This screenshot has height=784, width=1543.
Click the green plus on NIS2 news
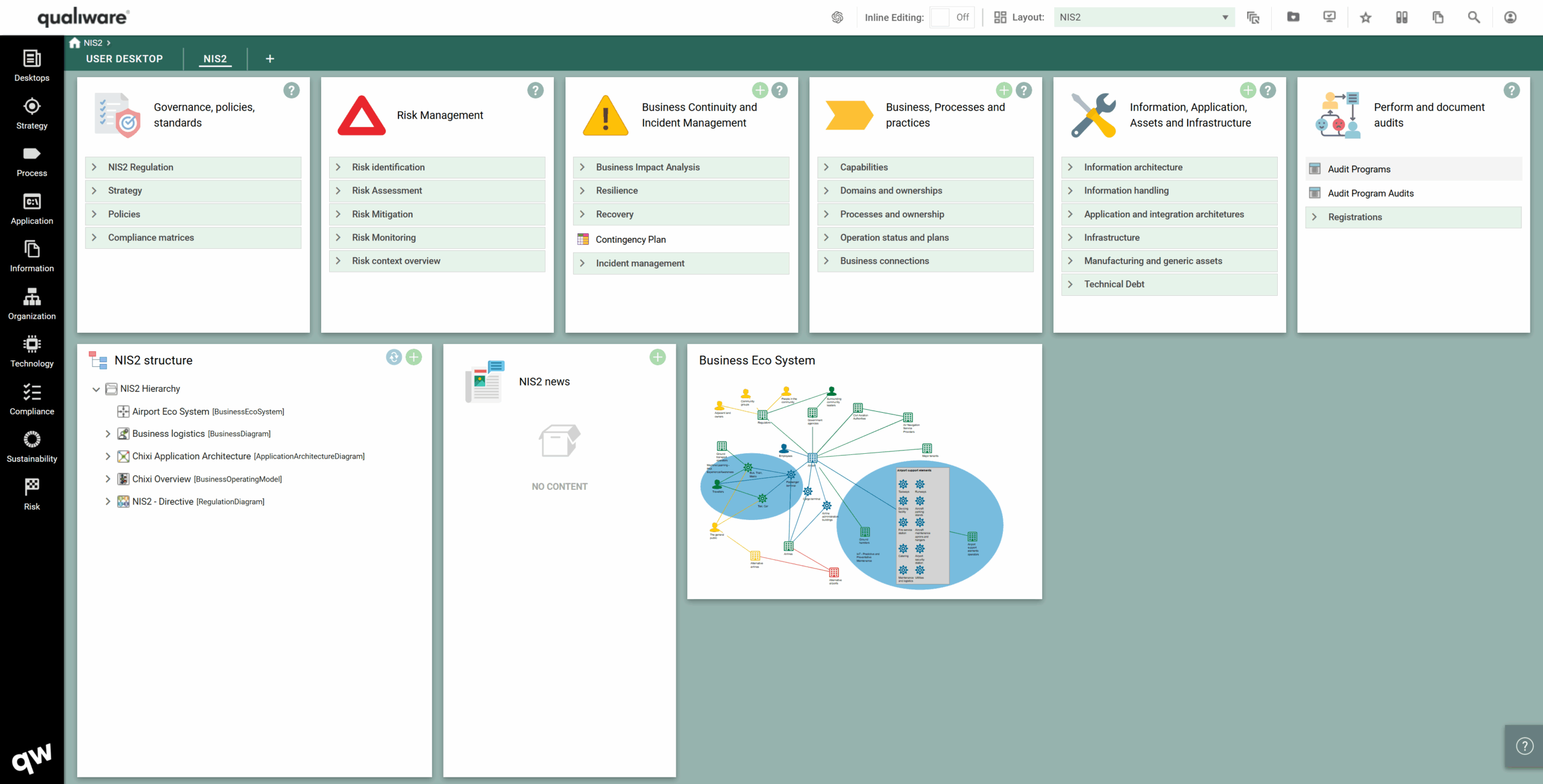point(657,357)
